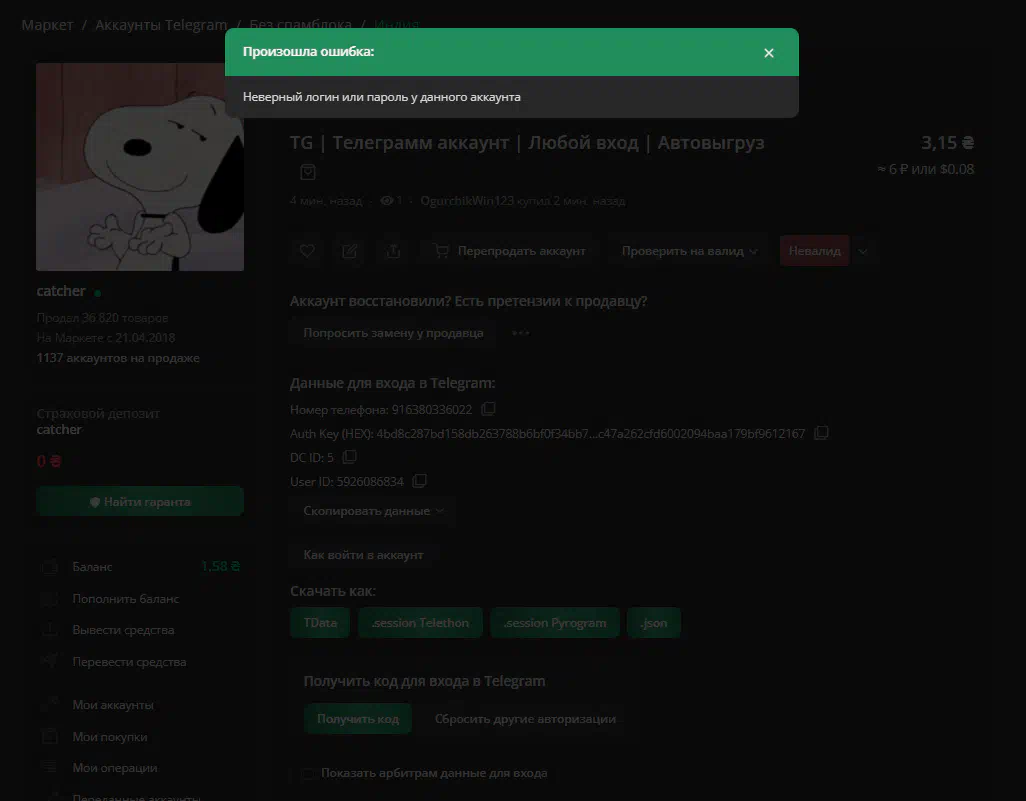Open 'Пополнить баланс' sidebar item
Image resolution: width=1026 pixels, height=801 pixels.
click(x=126, y=599)
